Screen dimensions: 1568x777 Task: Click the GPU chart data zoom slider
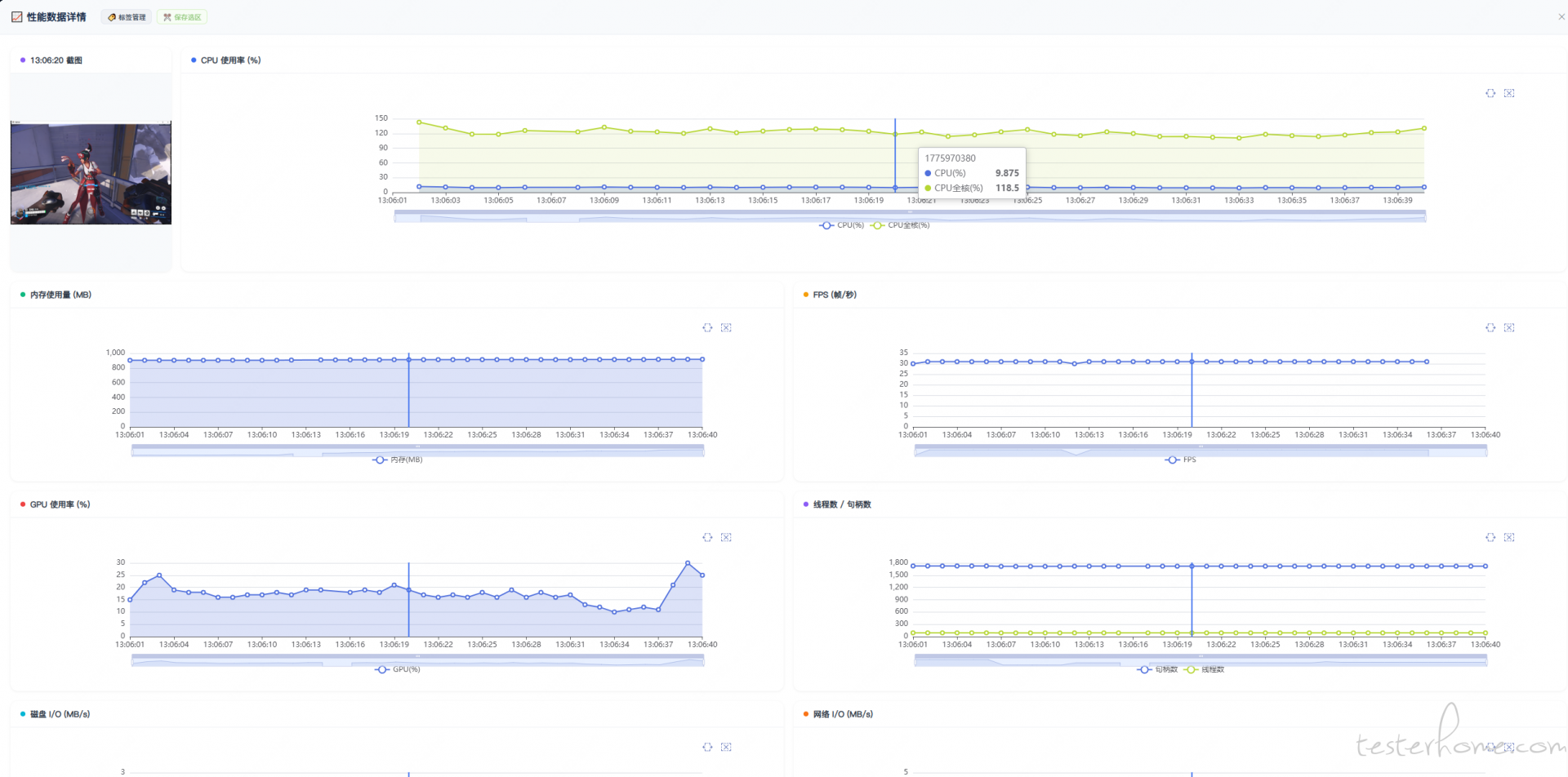tap(417, 660)
